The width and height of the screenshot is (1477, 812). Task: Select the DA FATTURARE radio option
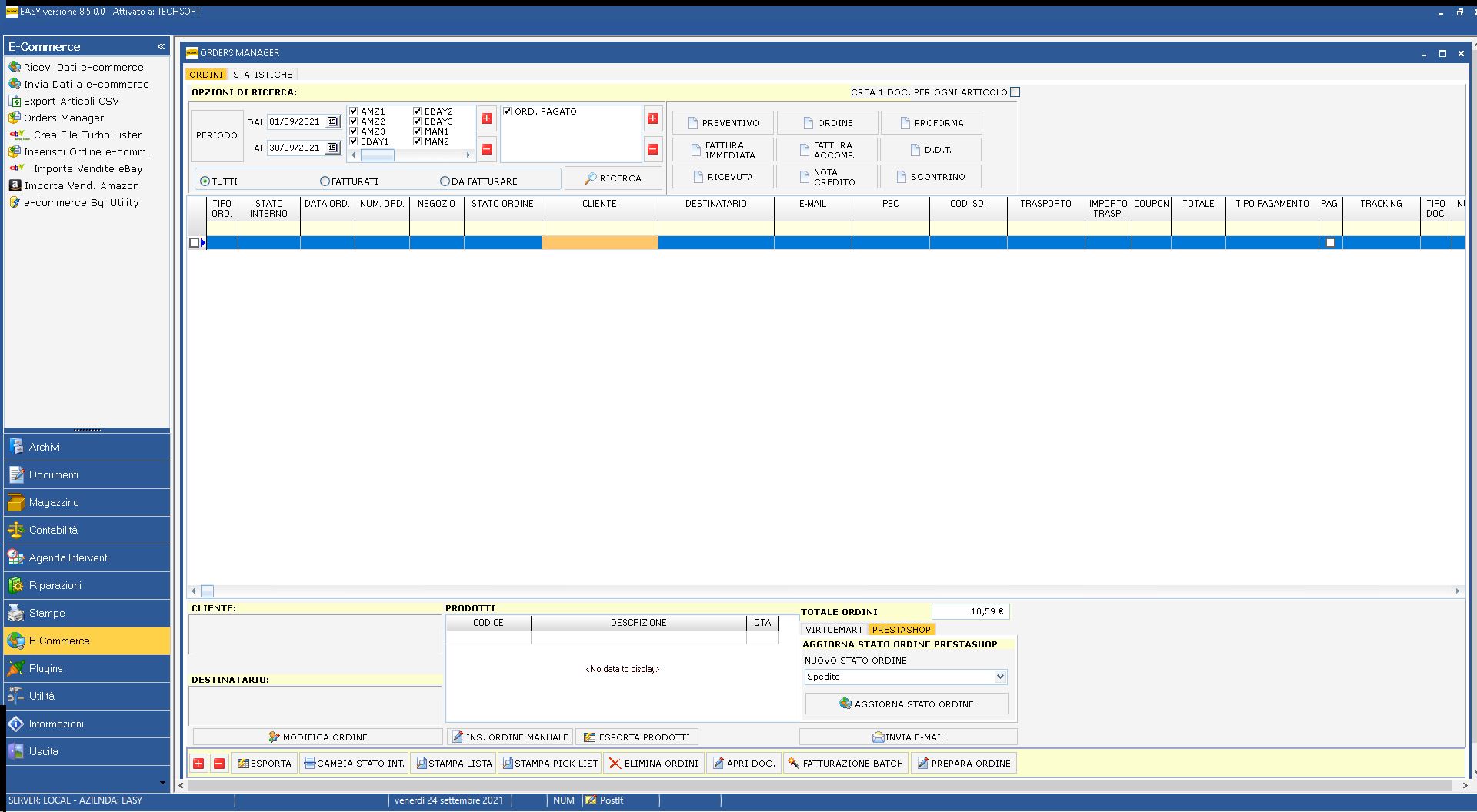(x=445, y=181)
